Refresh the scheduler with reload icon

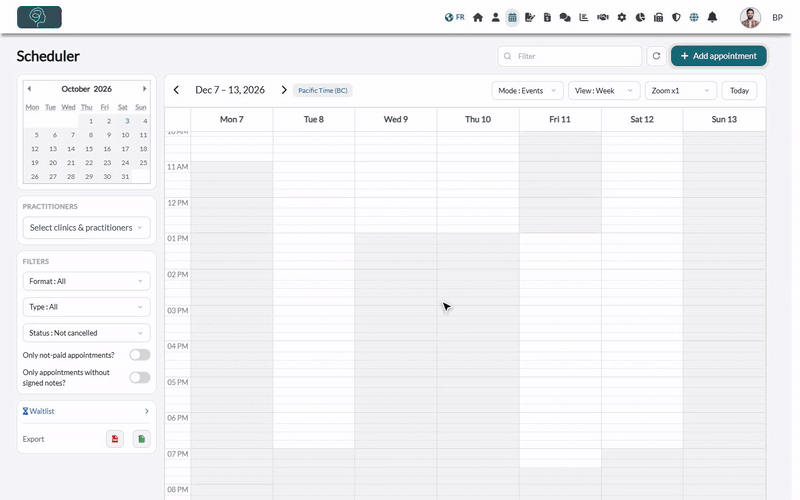tap(656, 56)
